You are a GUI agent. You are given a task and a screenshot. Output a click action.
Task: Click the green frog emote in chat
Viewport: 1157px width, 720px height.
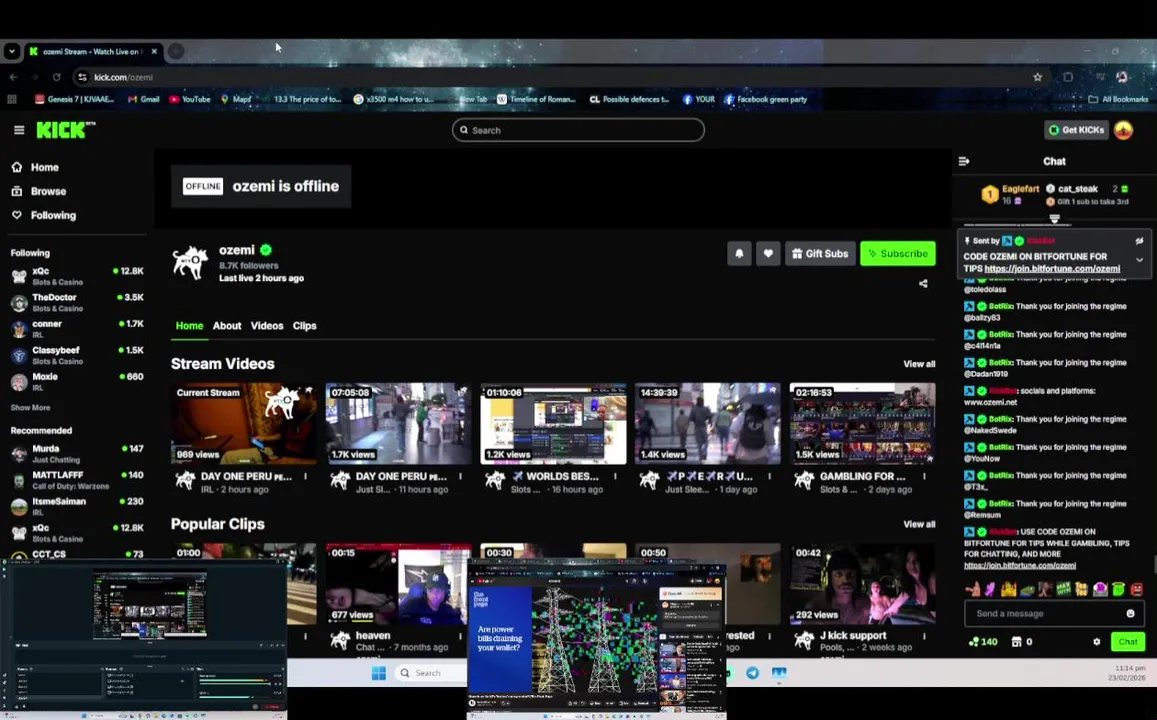click(1118, 589)
